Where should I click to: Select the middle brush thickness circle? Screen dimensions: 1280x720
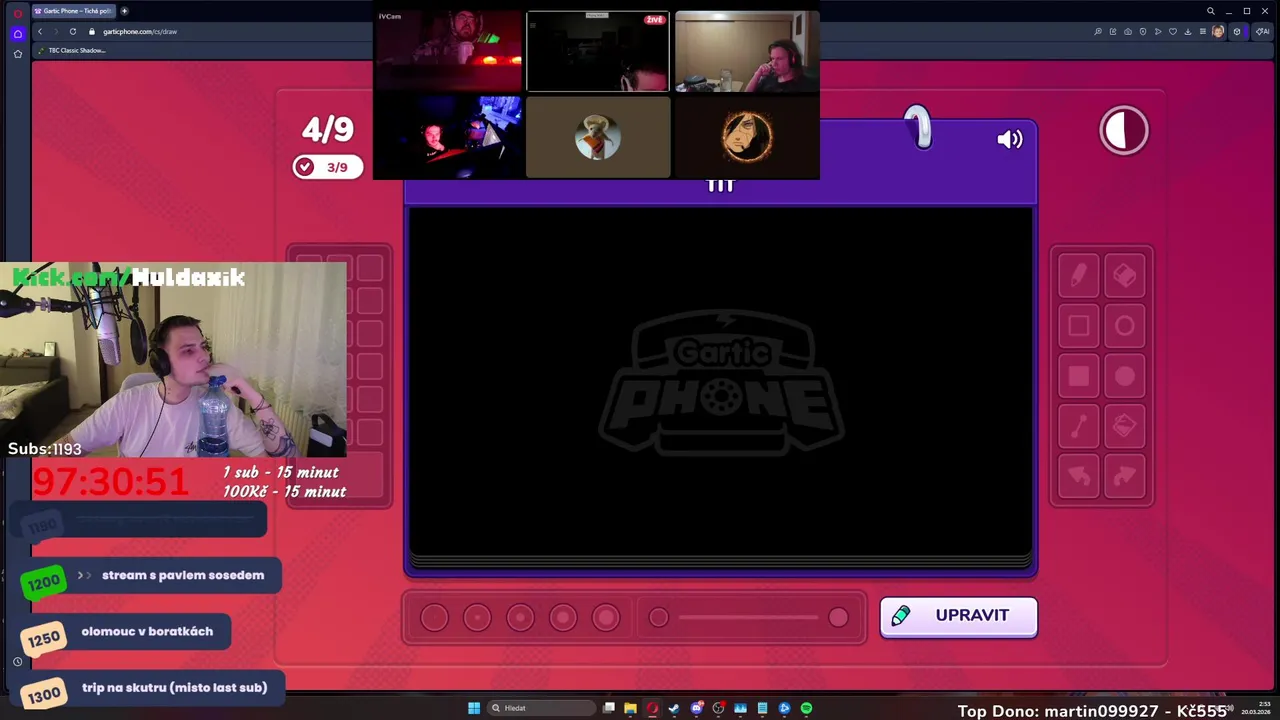click(520, 618)
